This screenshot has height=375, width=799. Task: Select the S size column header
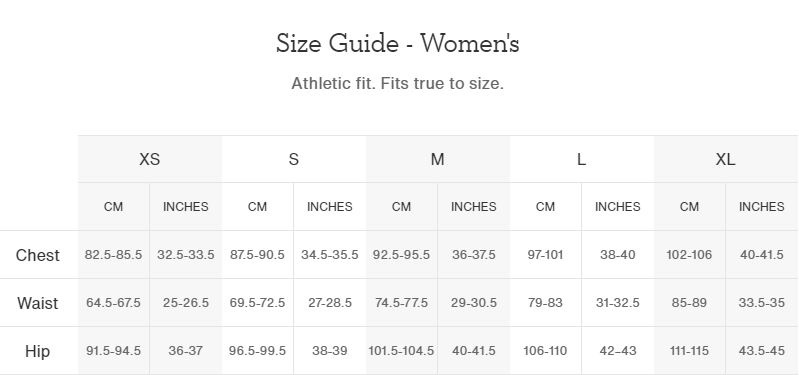(294, 159)
